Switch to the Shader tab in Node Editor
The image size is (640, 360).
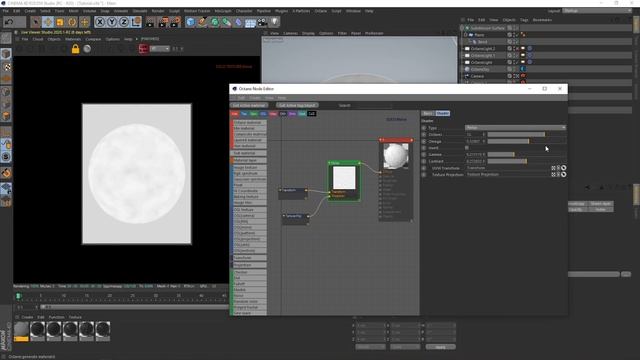(x=442, y=113)
